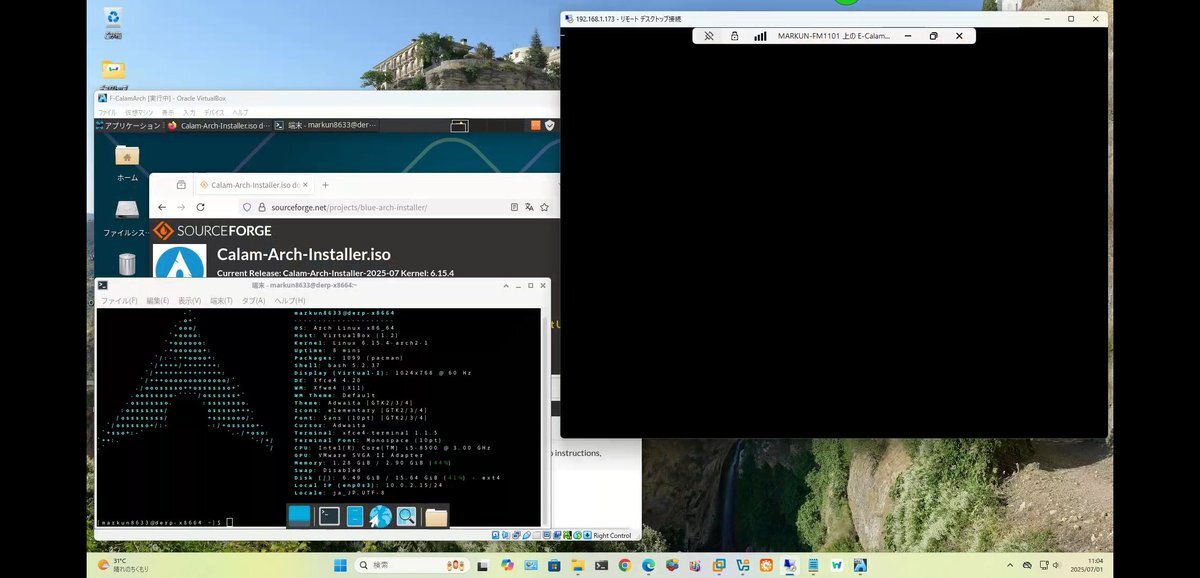The width and height of the screenshot is (1200, 578).
Task: Toggle Firefox reader view icon
Action: click(x=515, y=207)
